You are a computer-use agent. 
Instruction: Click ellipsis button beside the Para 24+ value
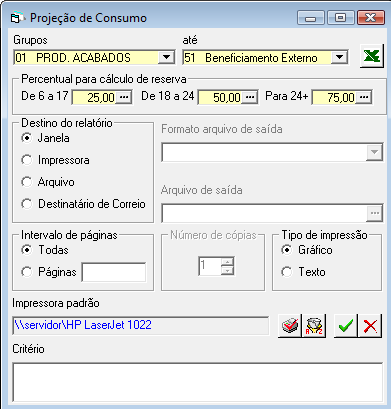coord(364,97)
